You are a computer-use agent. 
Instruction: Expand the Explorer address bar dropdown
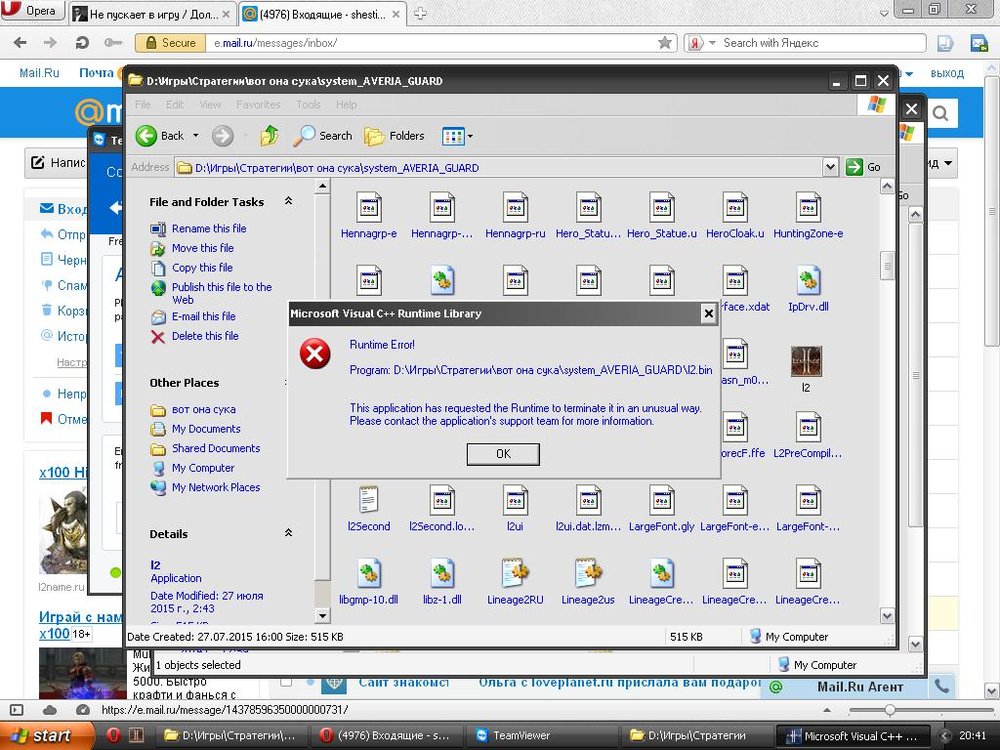[830, 167]
